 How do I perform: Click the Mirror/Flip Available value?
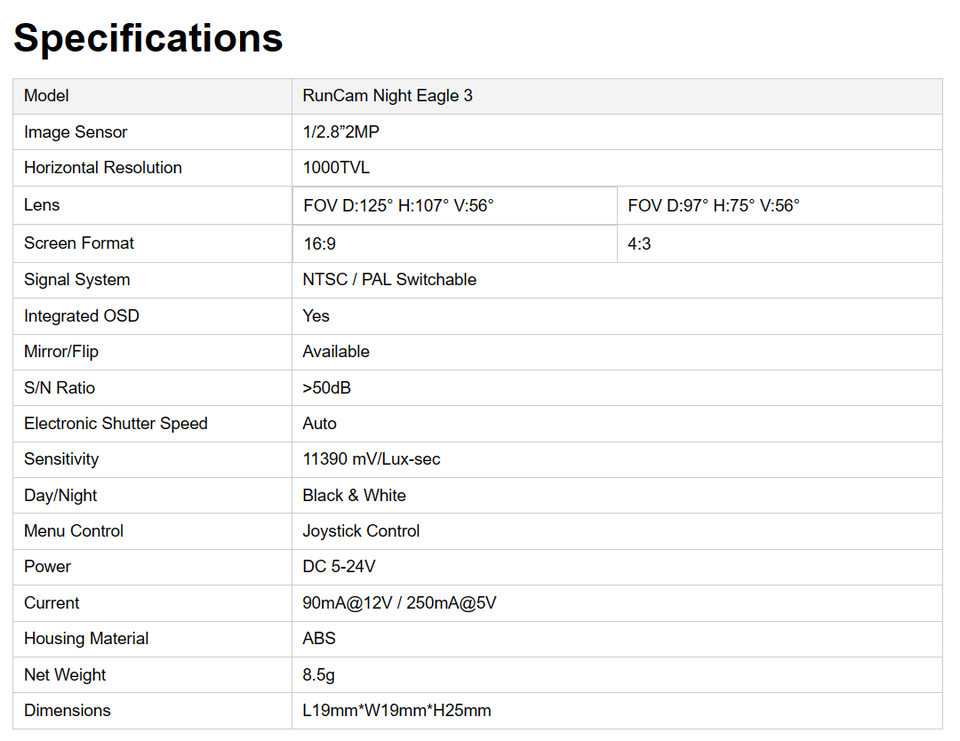pyautogui.click(x=336, y=352)
